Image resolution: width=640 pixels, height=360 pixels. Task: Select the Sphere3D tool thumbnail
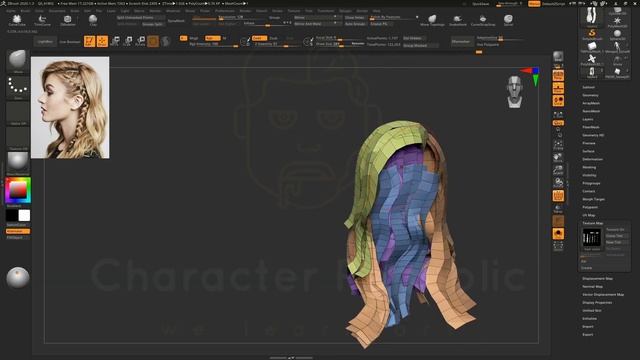[617, 34]
